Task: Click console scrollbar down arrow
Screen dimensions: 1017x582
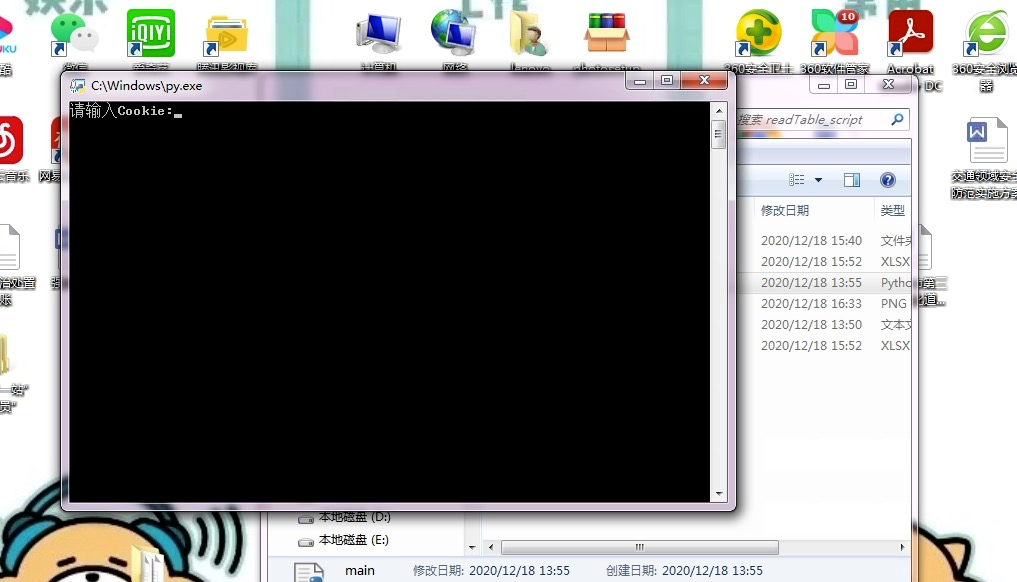Action: click(x=719, y=494)
